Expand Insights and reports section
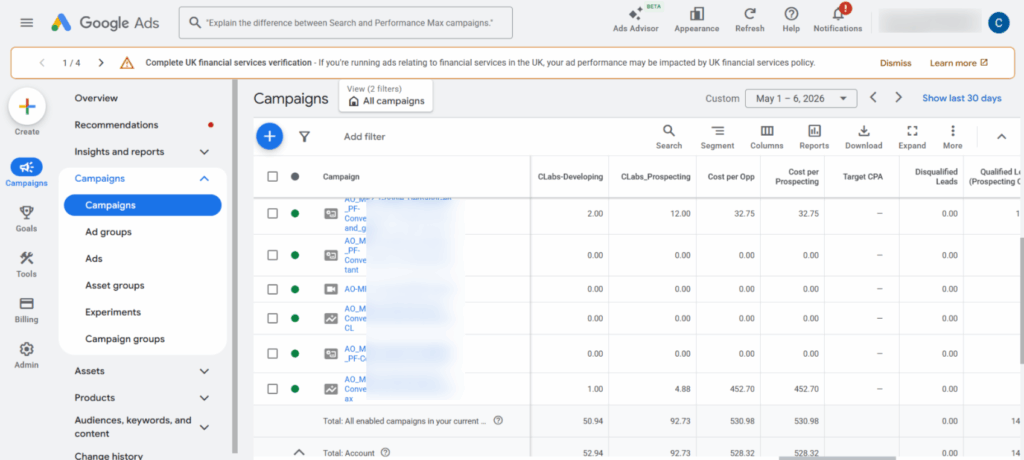Screen dimensions: 1024x460 (x=204, y=152)
